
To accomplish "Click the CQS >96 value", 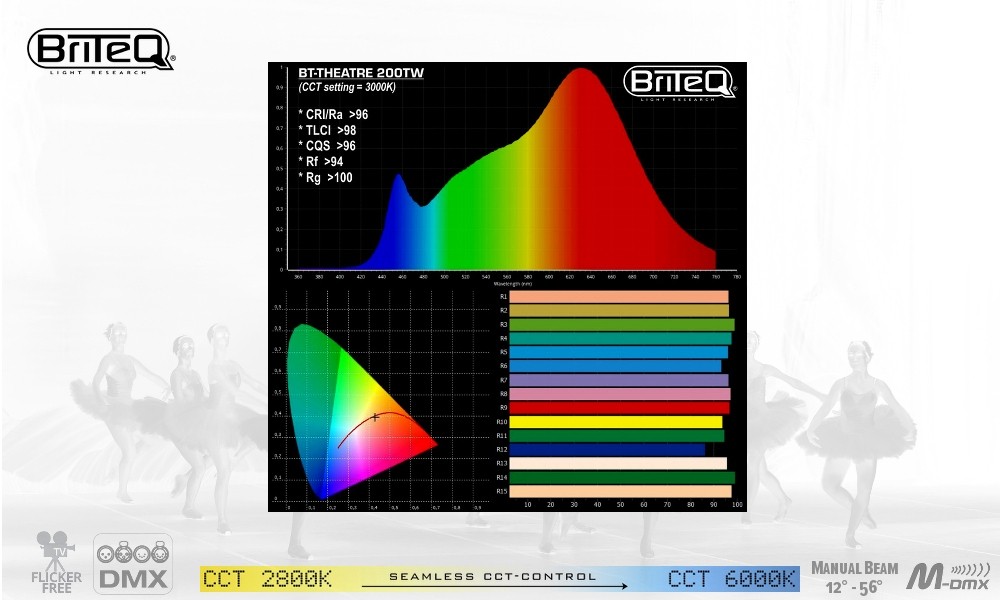I will click(x=327, y=146).
